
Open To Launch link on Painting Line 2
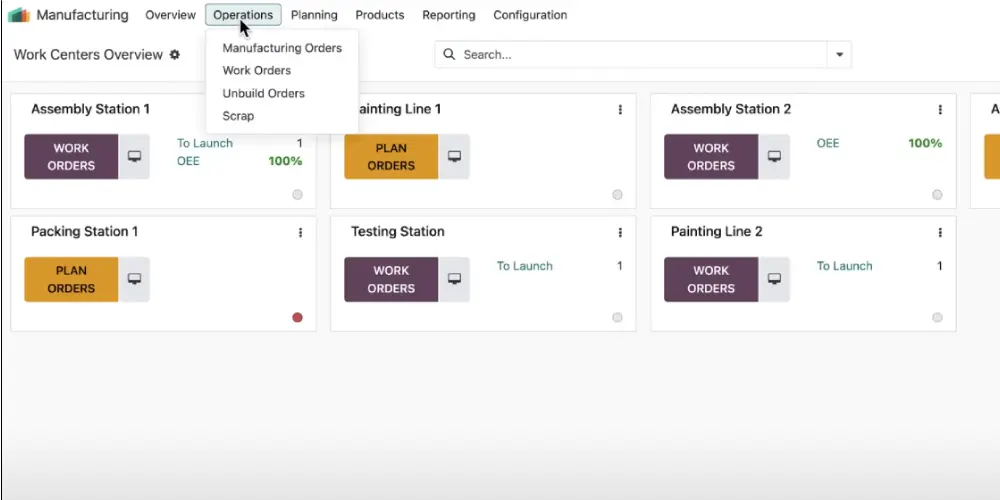coord(844,266)
